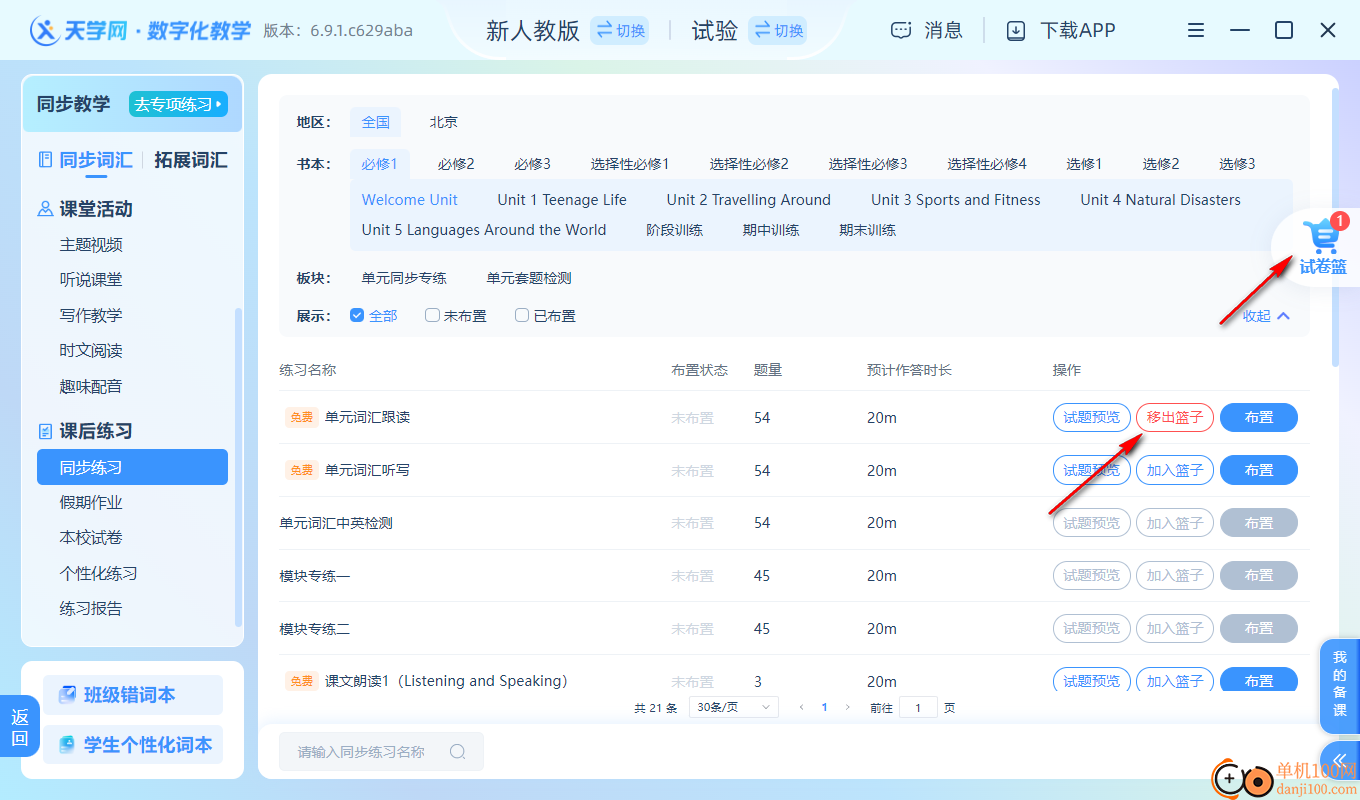The height and width of the screenshot is (800, 1360).
Task: Check the 全部 display checkbox
Action: (x=357, y=315)
